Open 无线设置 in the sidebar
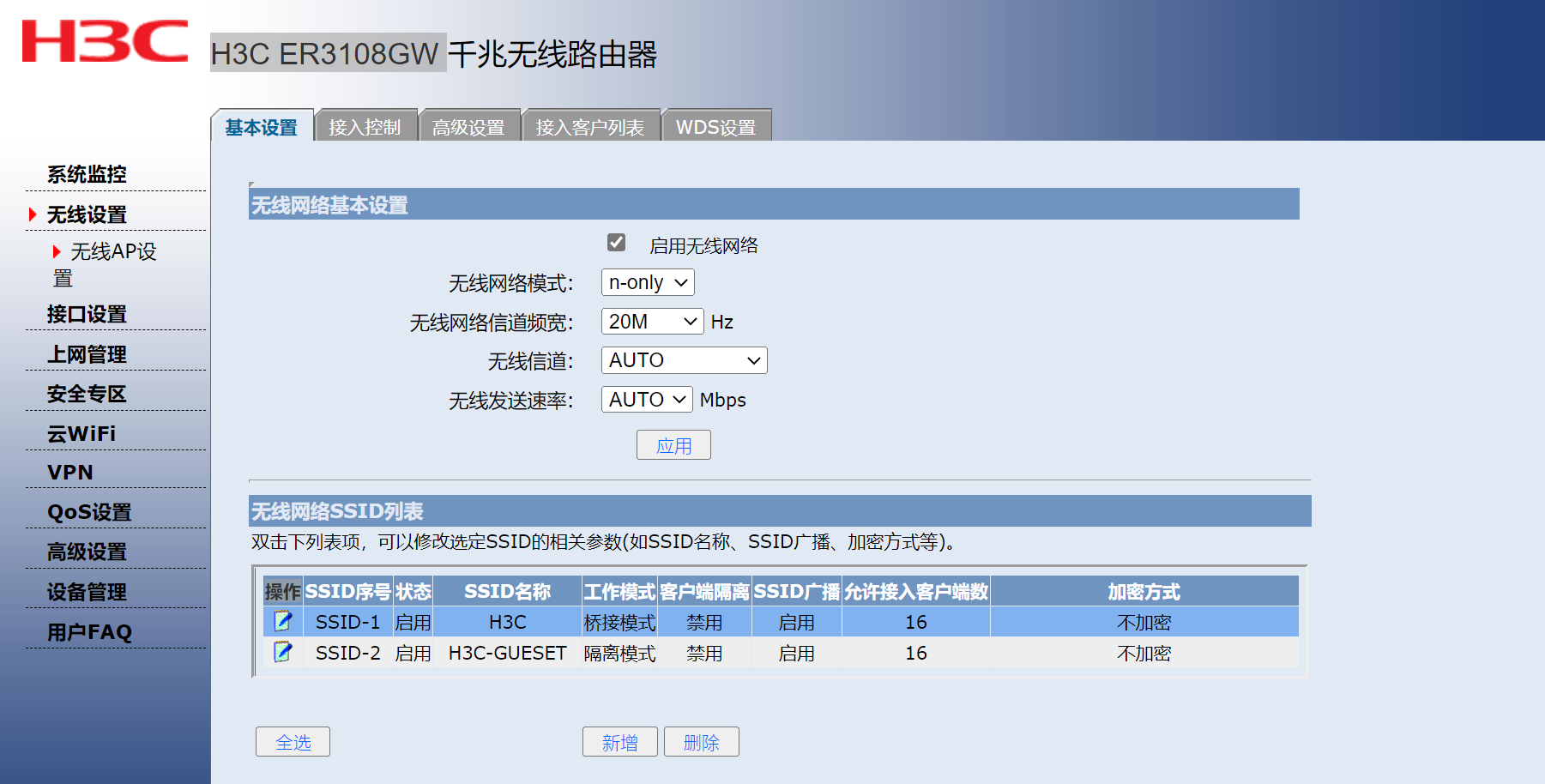1545x784 pixels. click(87, 214)
